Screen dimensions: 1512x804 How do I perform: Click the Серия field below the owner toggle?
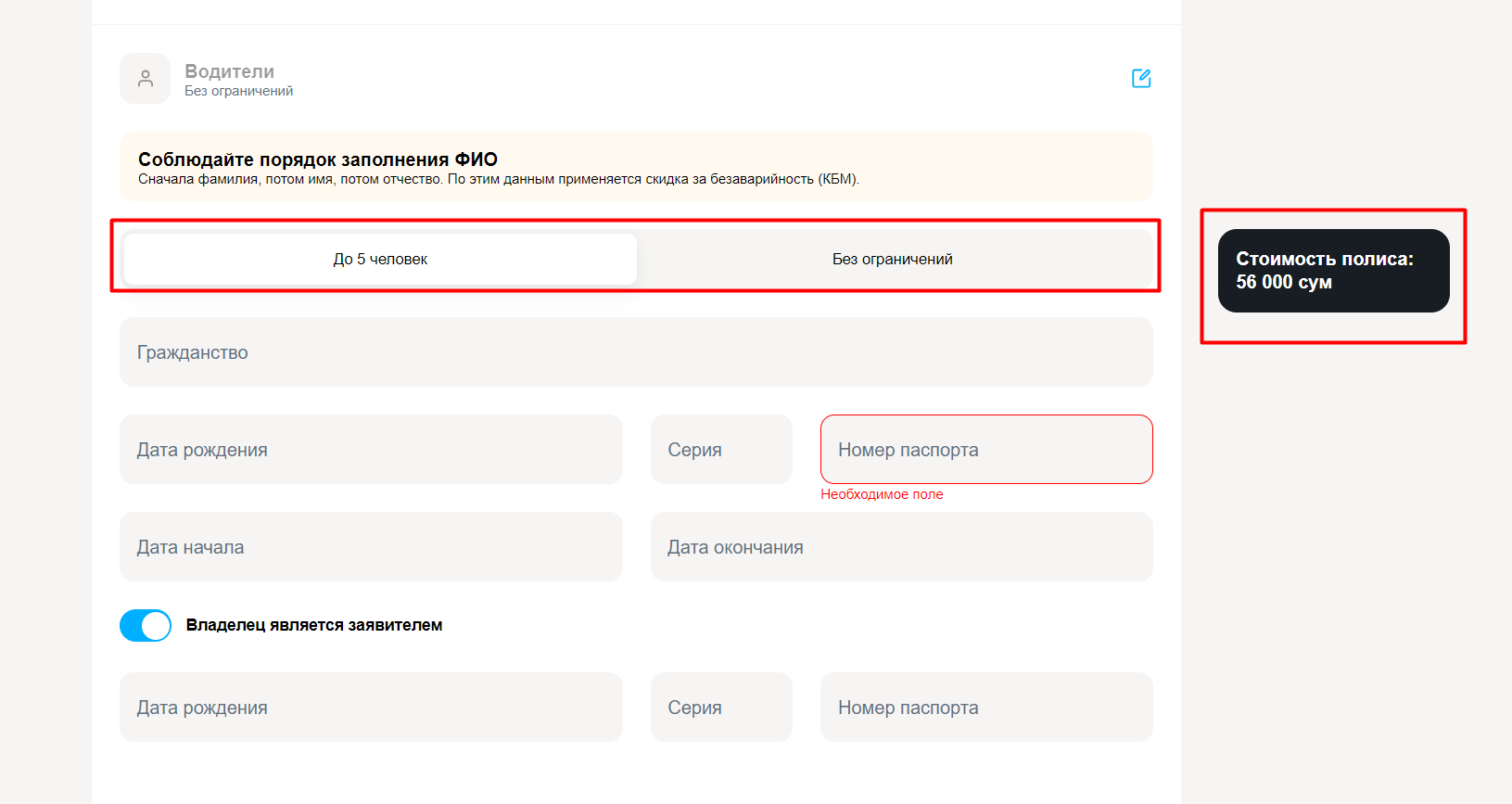721,708
